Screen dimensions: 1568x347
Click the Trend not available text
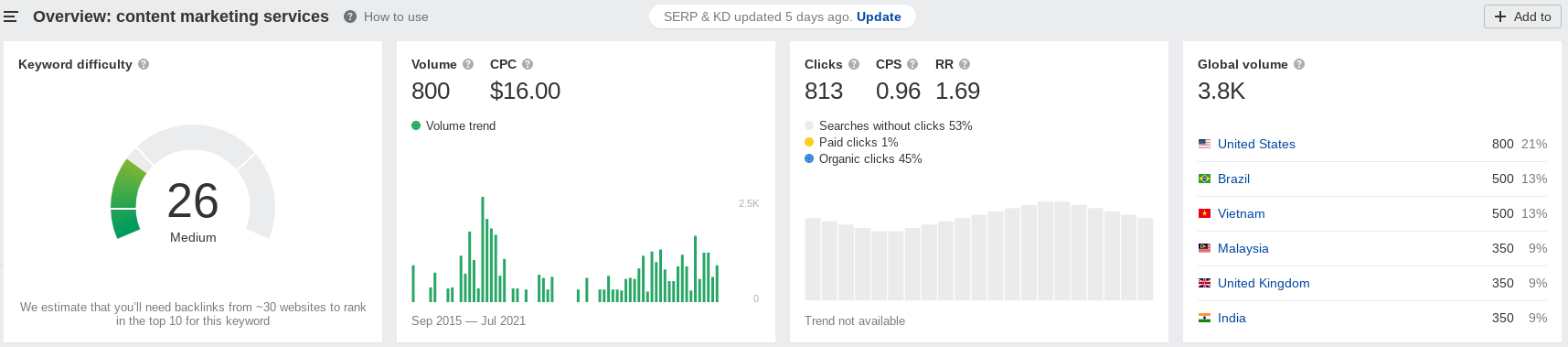coord(855,320)
